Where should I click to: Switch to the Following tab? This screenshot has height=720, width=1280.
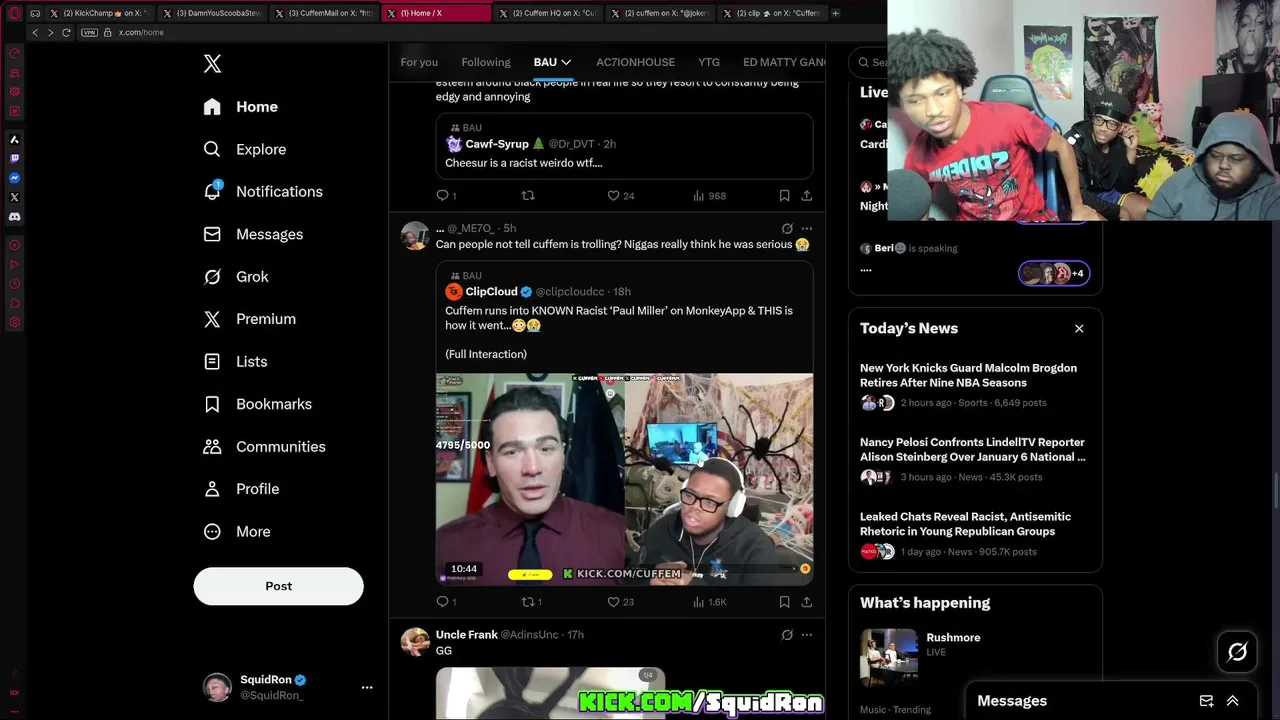tap(486, 62)
